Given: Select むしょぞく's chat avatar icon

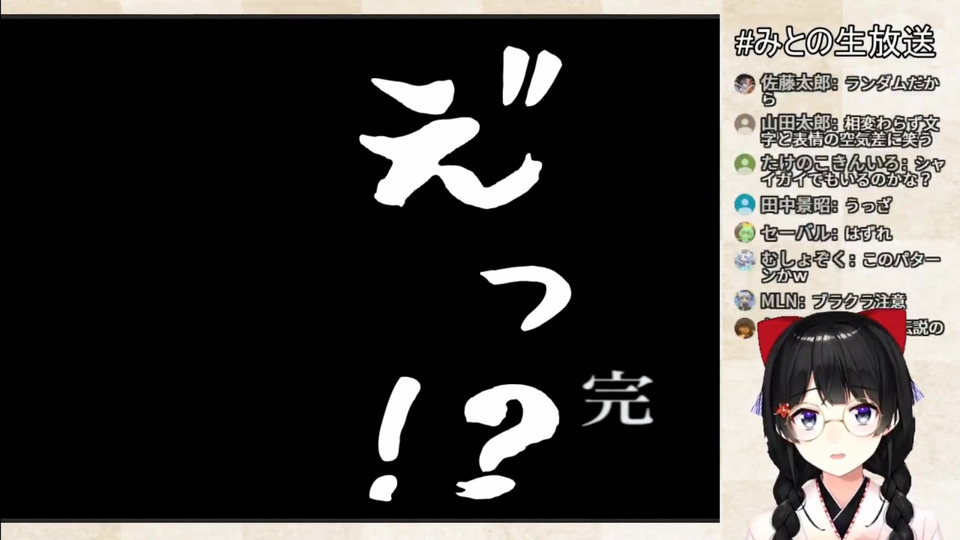Looking at the screenshot, I should click(744, 260).
